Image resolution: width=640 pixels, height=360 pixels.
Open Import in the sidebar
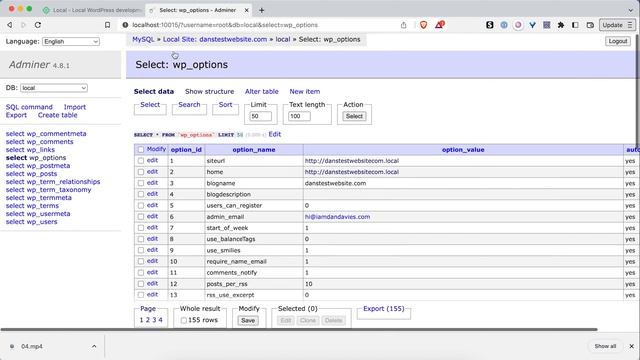[x=75, y=107]
